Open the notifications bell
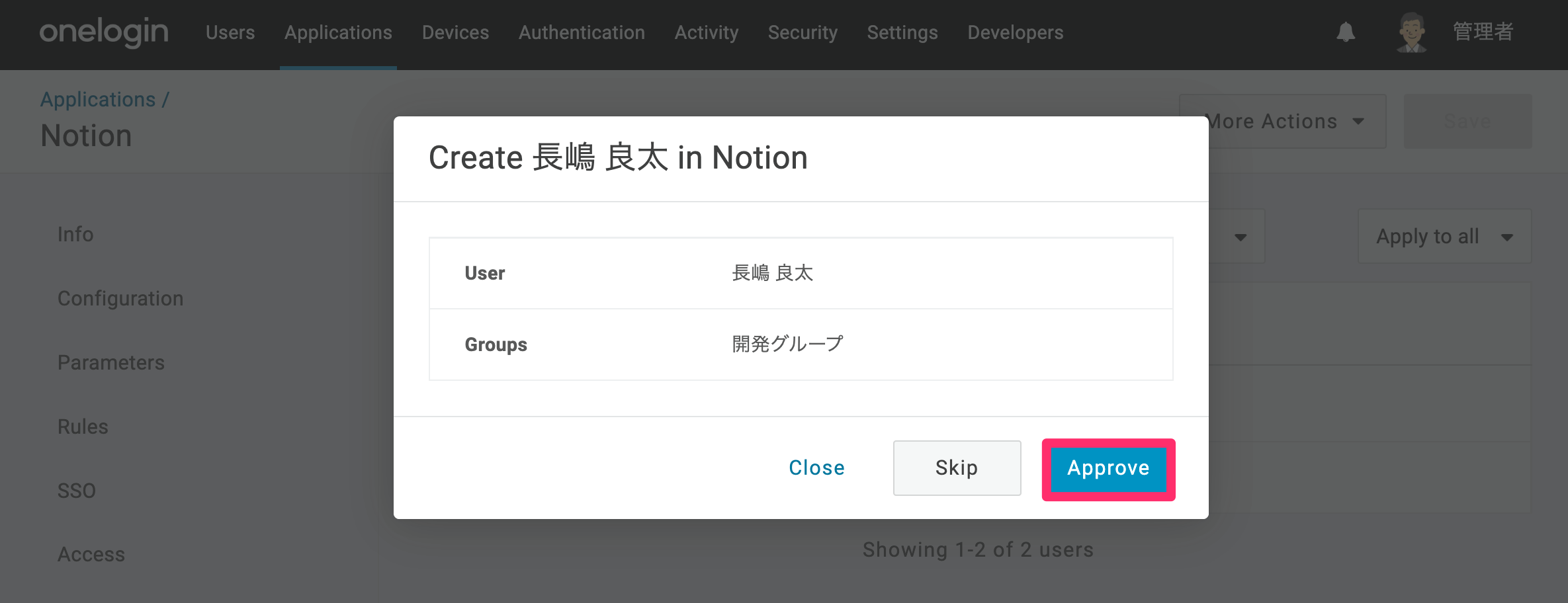This screenshot has height=603, width=1568. pos(1346,32)
